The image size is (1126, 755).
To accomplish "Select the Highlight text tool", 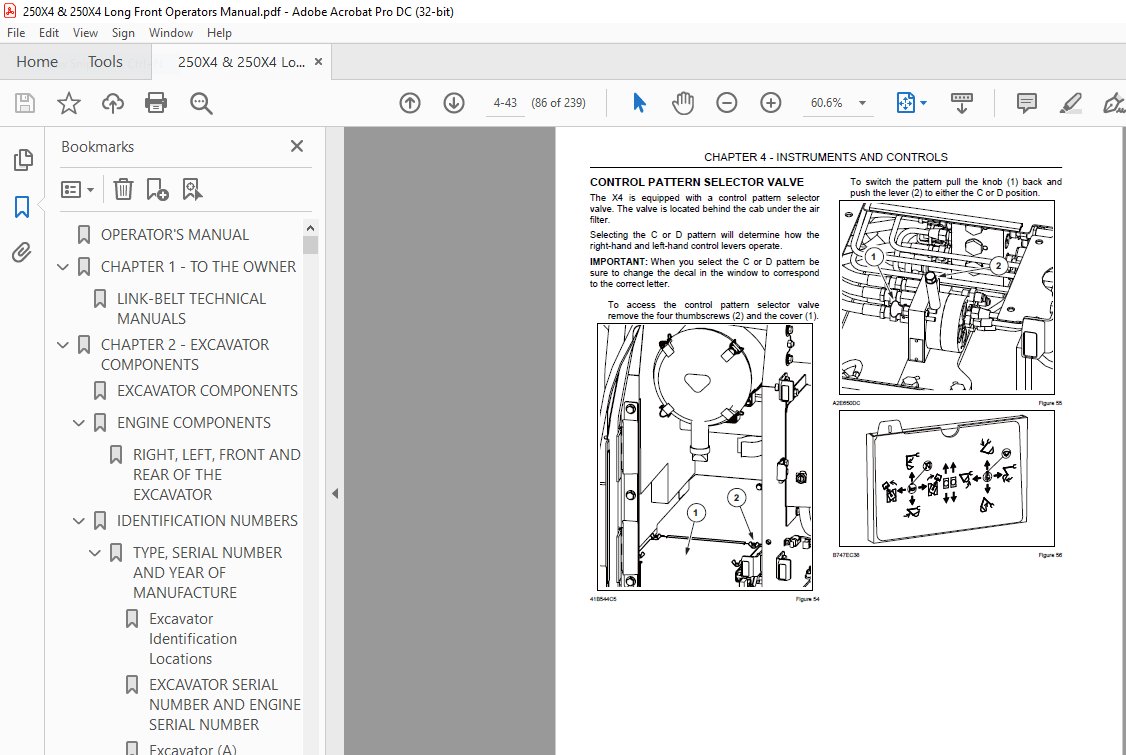I will pos(1071,102).
